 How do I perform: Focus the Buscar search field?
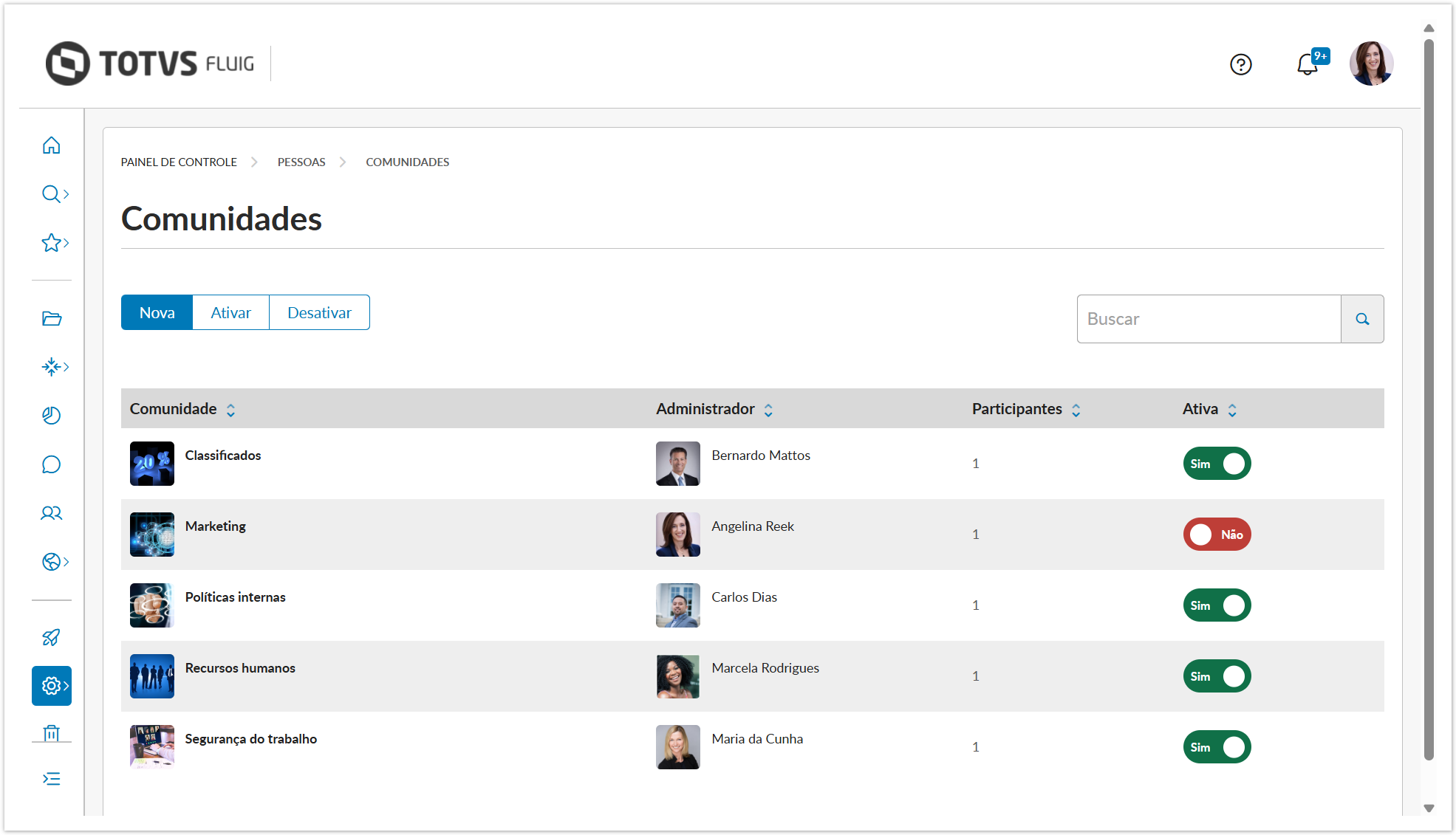point(1209,319)
